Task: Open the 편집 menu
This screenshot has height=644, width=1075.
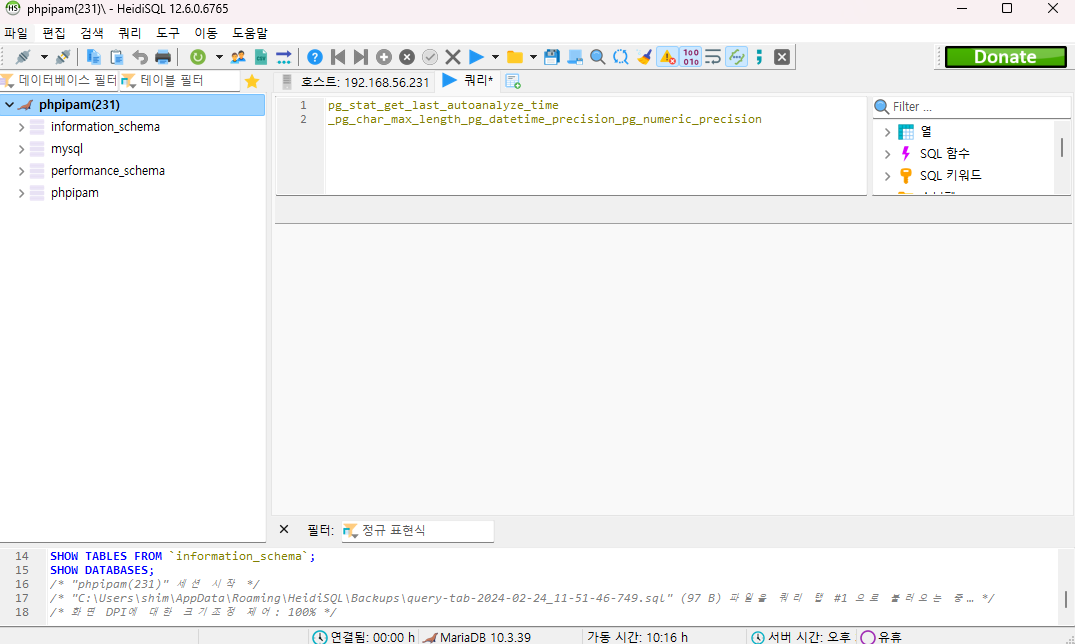Action: (53, 33)
